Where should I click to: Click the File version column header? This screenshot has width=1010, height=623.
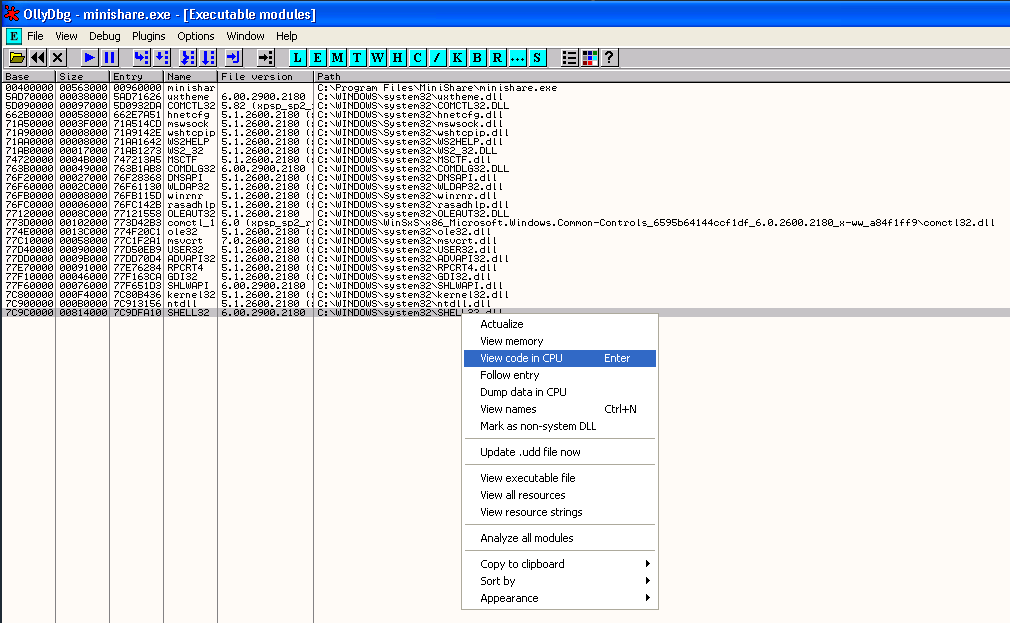click(266, 77)
